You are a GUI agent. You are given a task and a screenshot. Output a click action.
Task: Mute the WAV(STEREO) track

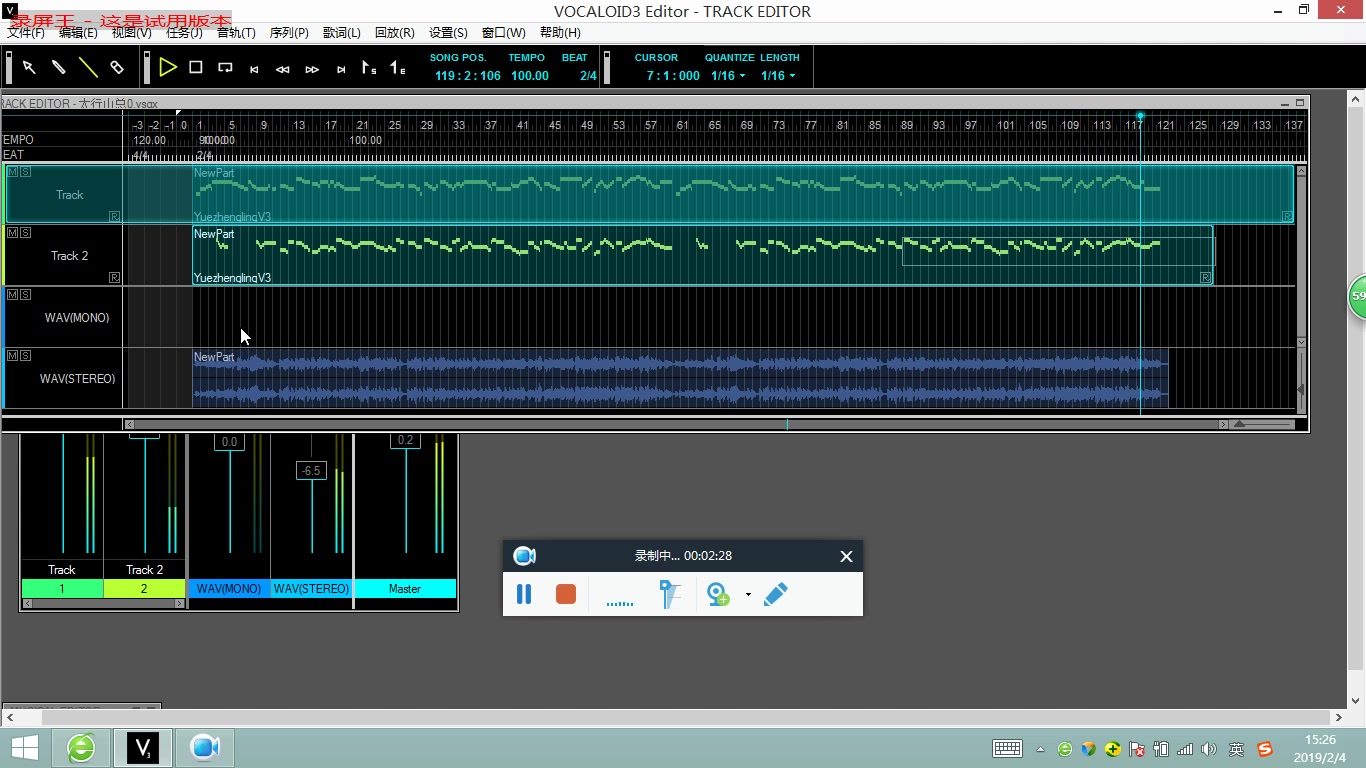[12, 356]
